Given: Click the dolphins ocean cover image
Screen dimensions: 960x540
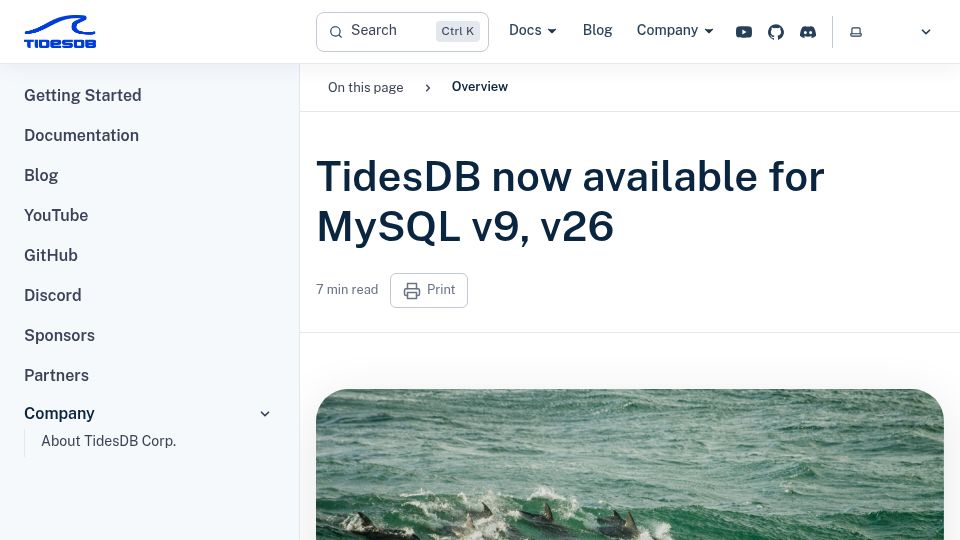Looking at the screenshot, I should click(x=629, y=465).
